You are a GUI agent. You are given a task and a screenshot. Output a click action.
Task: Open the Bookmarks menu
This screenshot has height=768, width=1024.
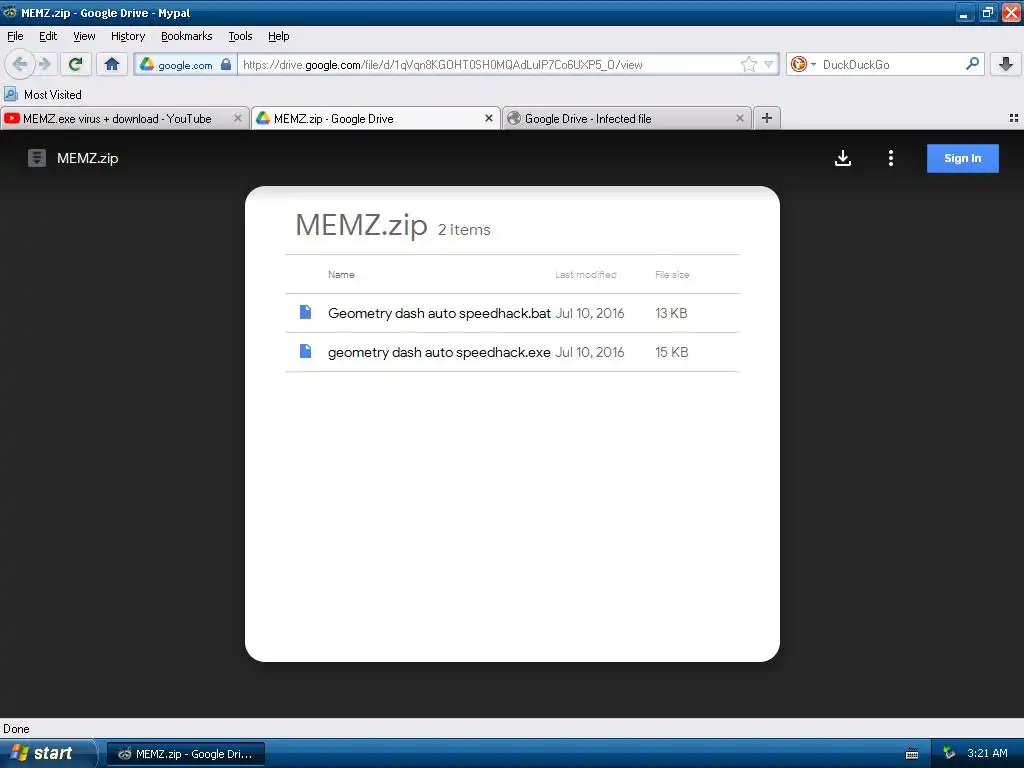click(x=187, y=36)
